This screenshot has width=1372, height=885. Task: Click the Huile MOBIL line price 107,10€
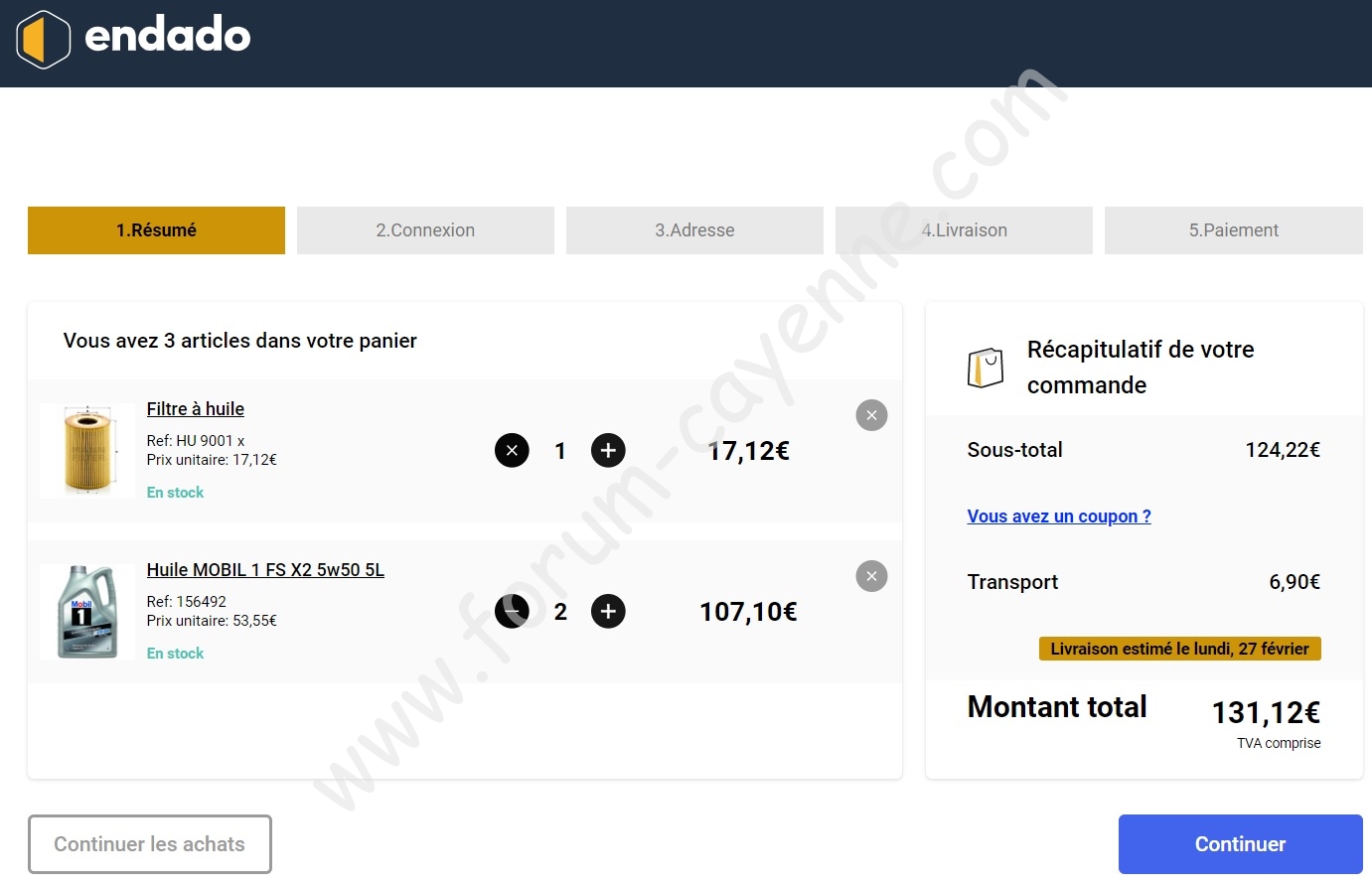click(x=748, y=612)
